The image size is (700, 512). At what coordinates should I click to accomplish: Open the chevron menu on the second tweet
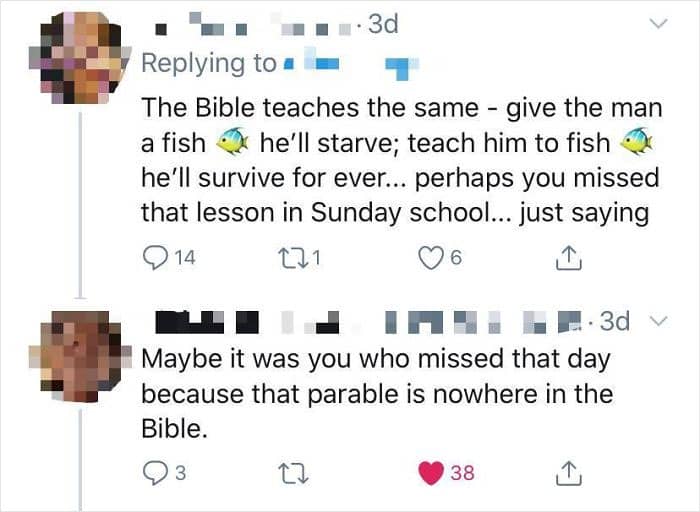click(660, 322)
